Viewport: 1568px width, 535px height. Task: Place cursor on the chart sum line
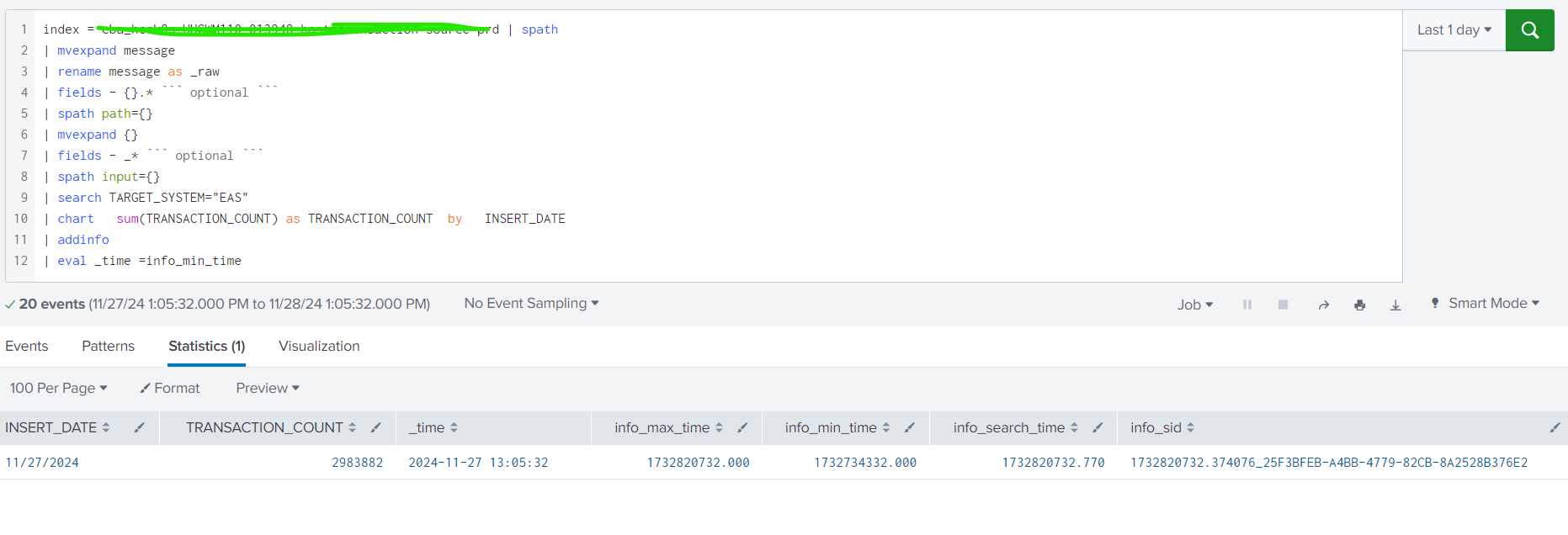click(x=304, y=219)
